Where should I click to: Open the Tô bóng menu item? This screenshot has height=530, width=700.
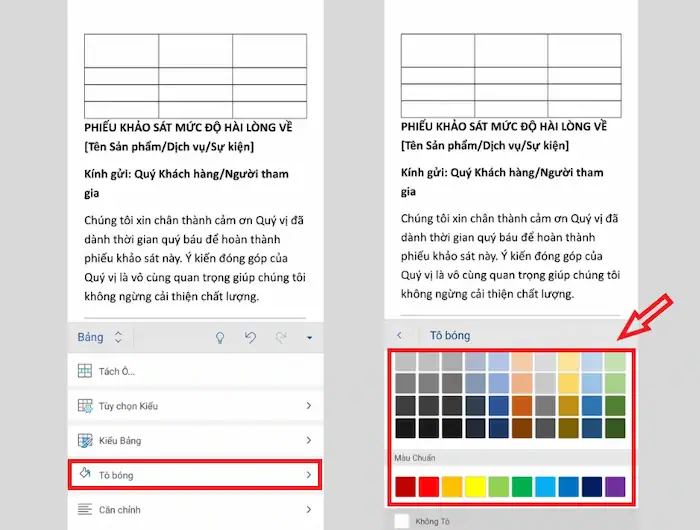click(x=195, y=475)
